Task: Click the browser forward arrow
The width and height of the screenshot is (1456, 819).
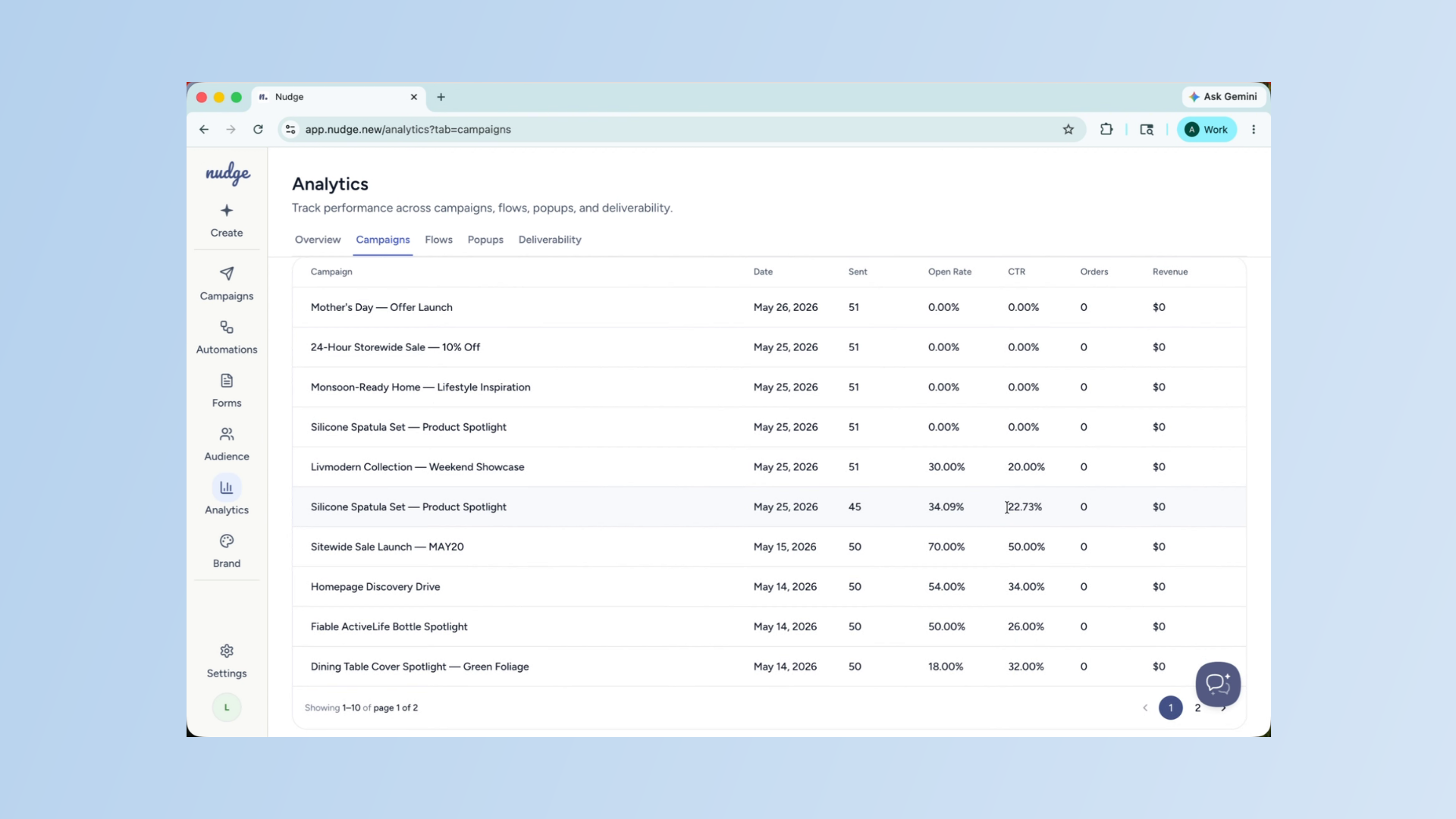Action: click(231, 130)
